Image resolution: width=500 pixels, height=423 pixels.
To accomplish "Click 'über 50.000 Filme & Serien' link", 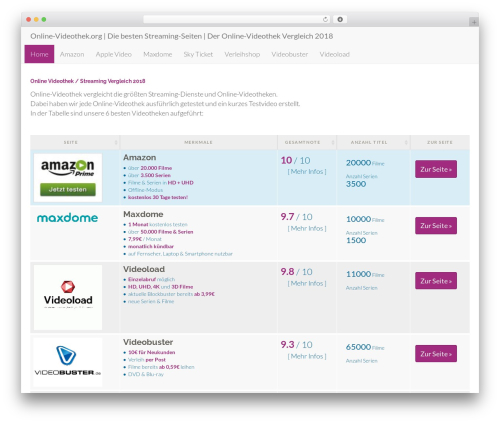I will click(161, 232).
